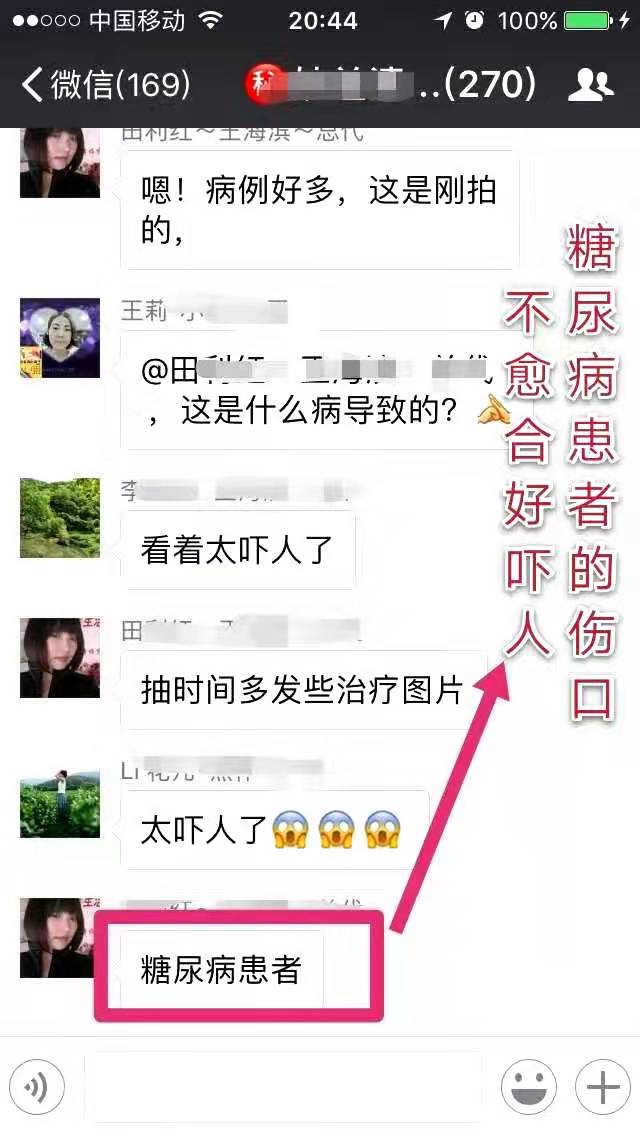Tap avatar beside 糖尿病患者 message
The height and width of the screenshot is (1136, 640).
(x=59, y=937)
